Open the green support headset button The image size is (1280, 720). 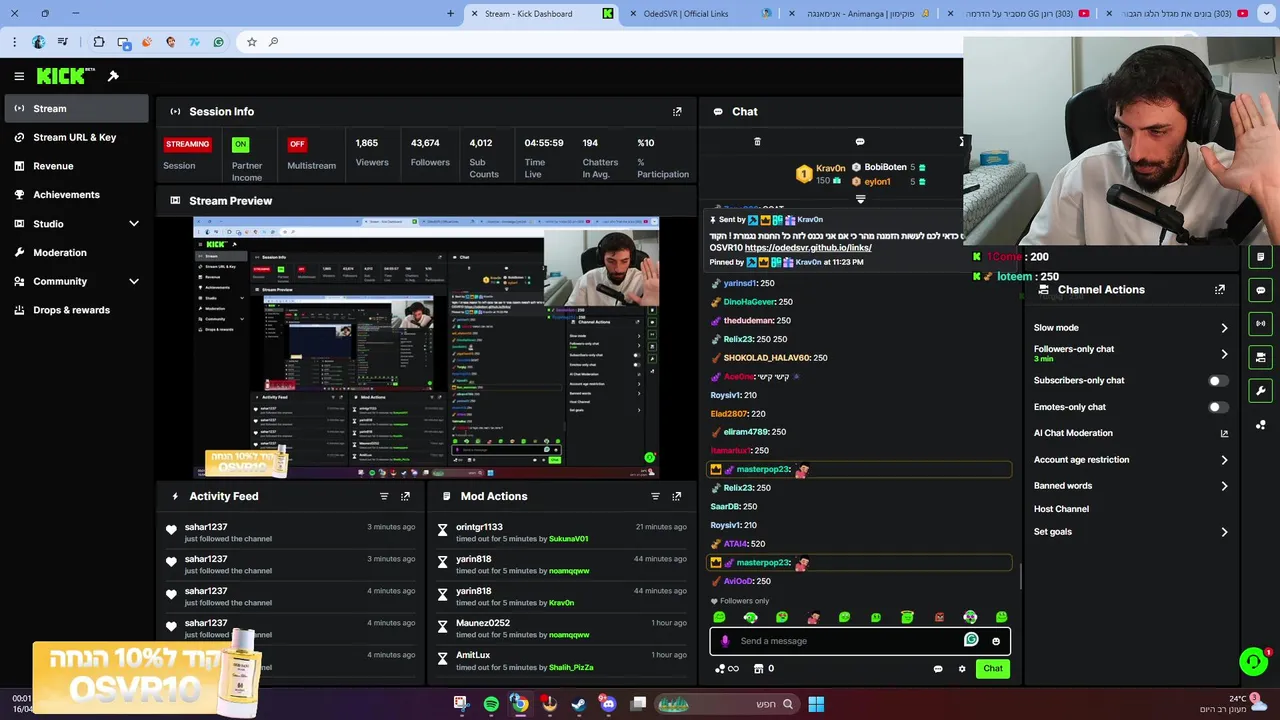pos(1253,661)
